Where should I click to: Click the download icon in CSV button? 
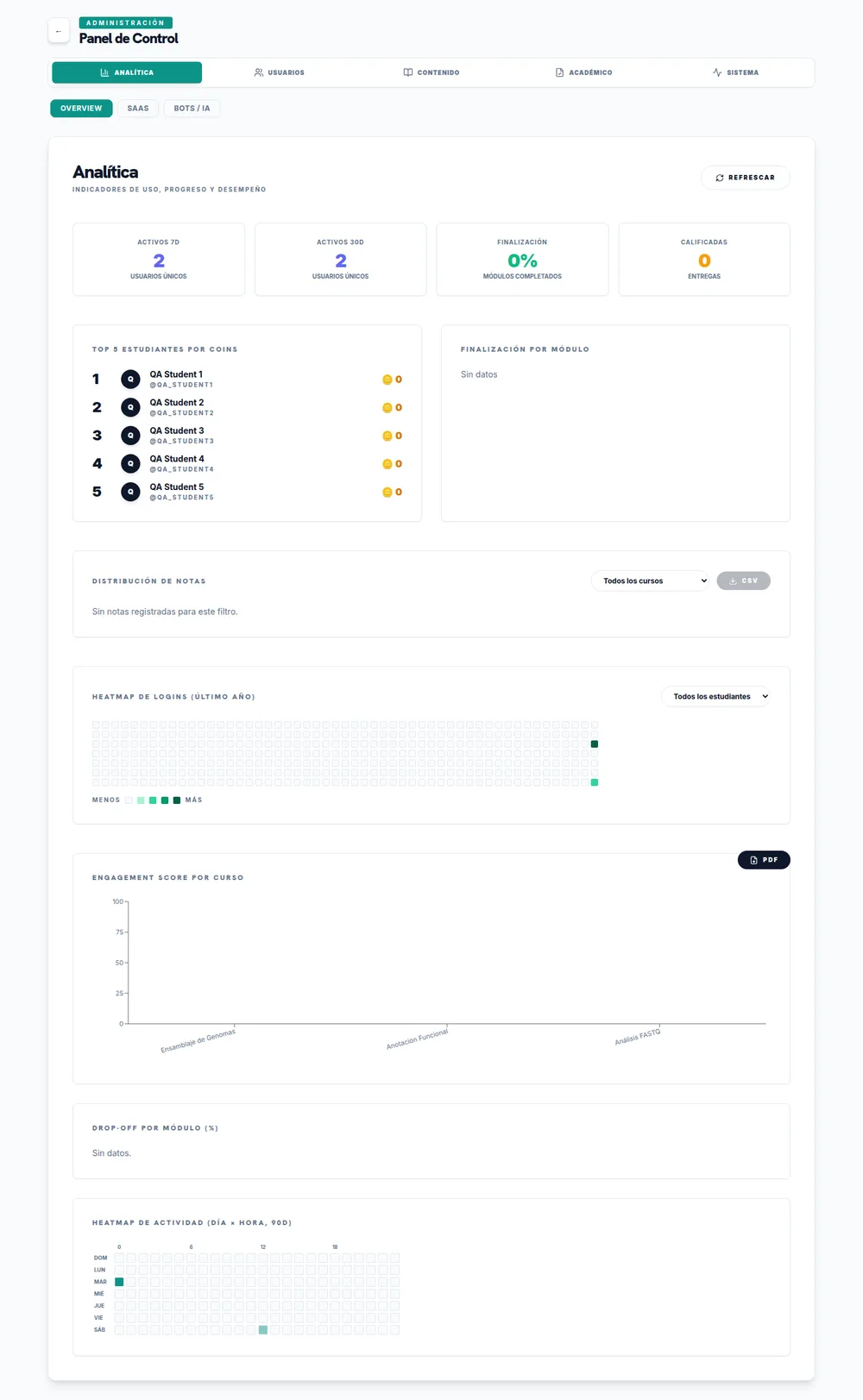click(x=733, y=581)
